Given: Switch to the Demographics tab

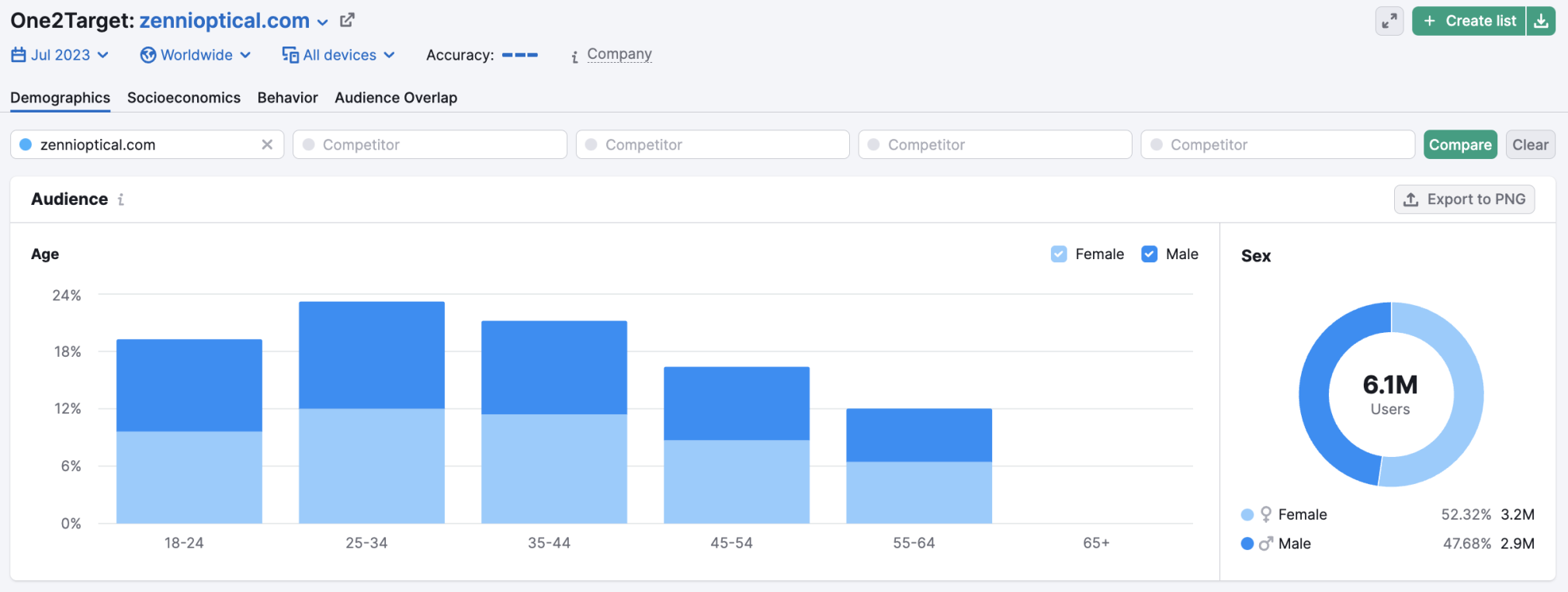Looking at the screenshot, I should [x=60, y=98].
